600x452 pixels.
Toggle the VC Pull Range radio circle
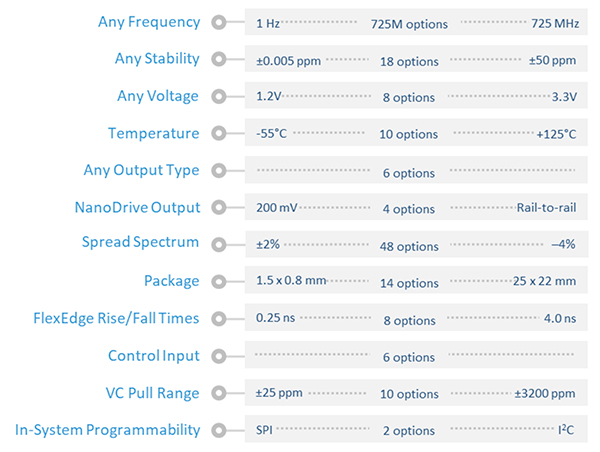[x=219, y=393]
